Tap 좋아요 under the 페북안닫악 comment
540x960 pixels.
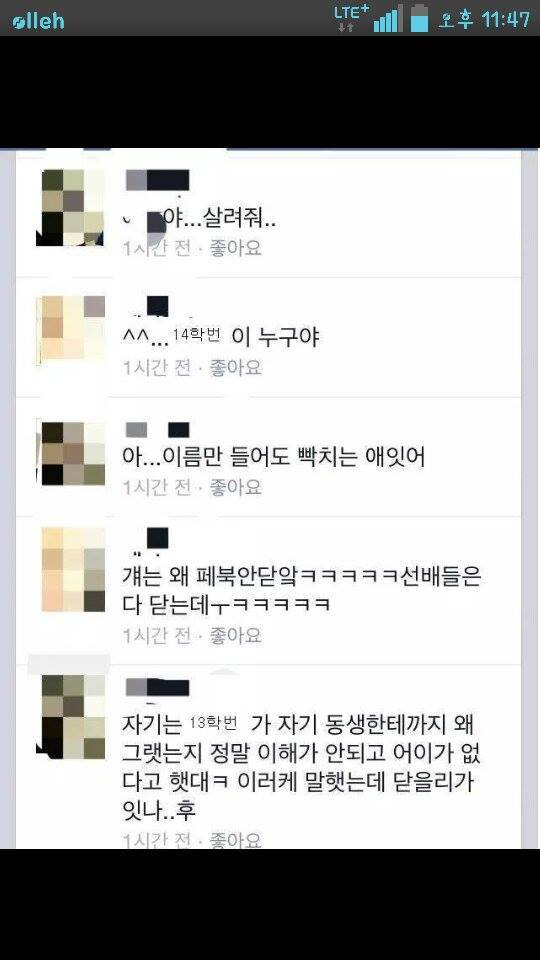coord(235,636)
